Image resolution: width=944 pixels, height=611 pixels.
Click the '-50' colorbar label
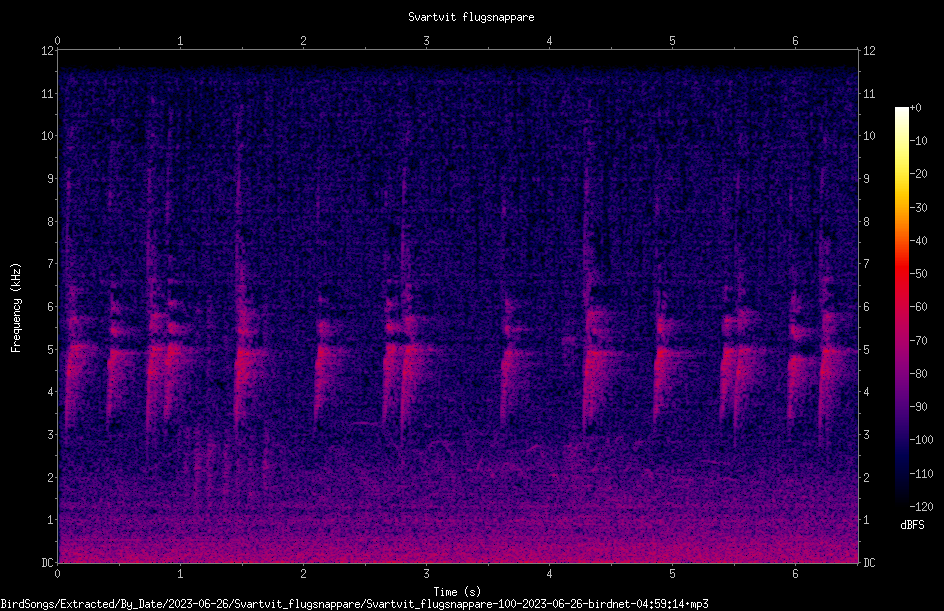[x=918, y=274]
